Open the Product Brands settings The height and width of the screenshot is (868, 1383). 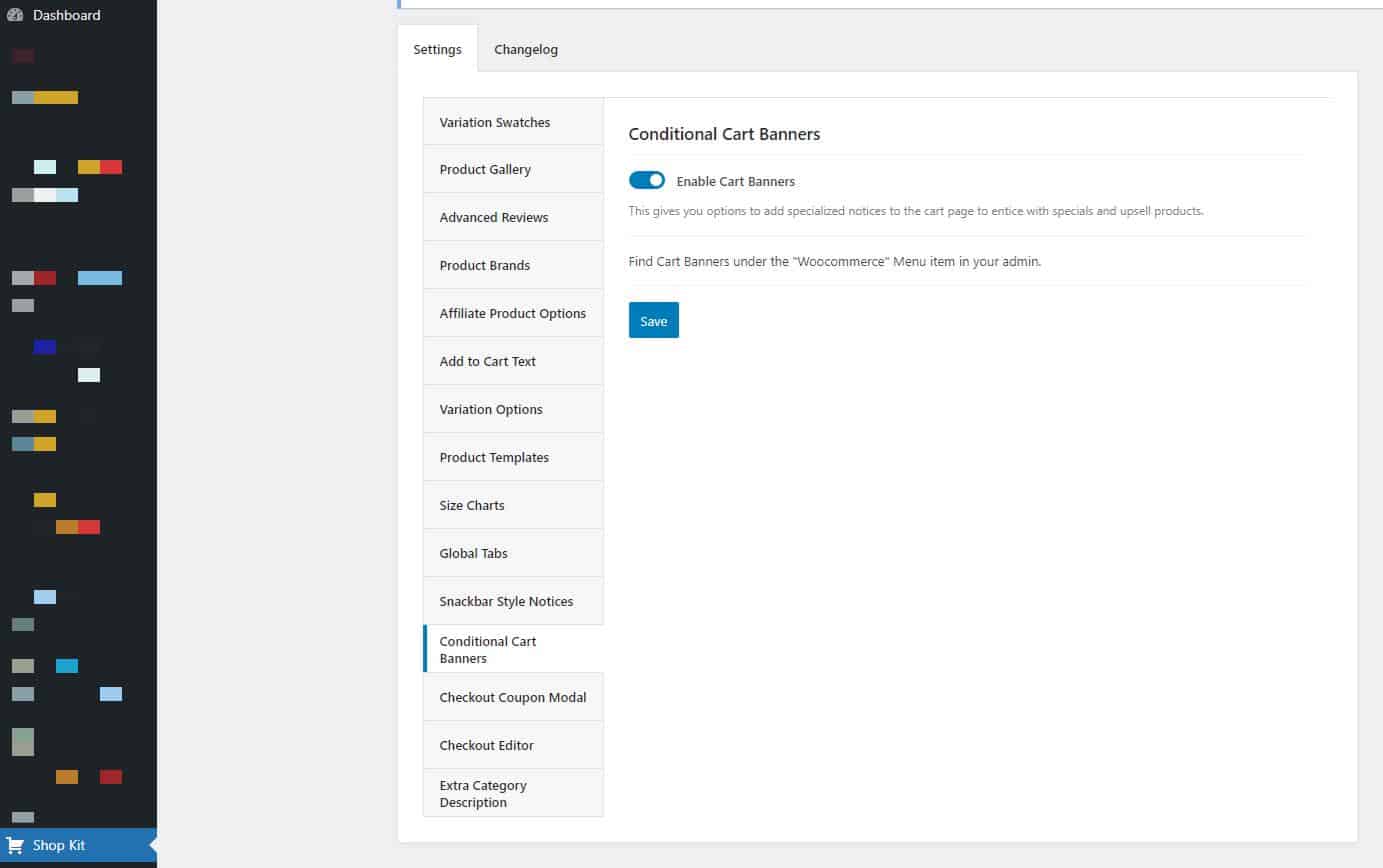tap(485, 265)
